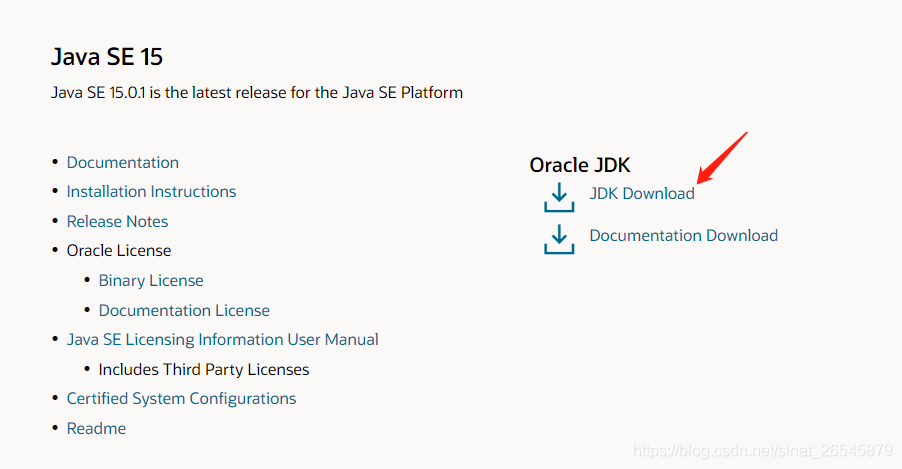Open Java SE Licensing Information User Manual
902x469 pixels.
point(223,340)
